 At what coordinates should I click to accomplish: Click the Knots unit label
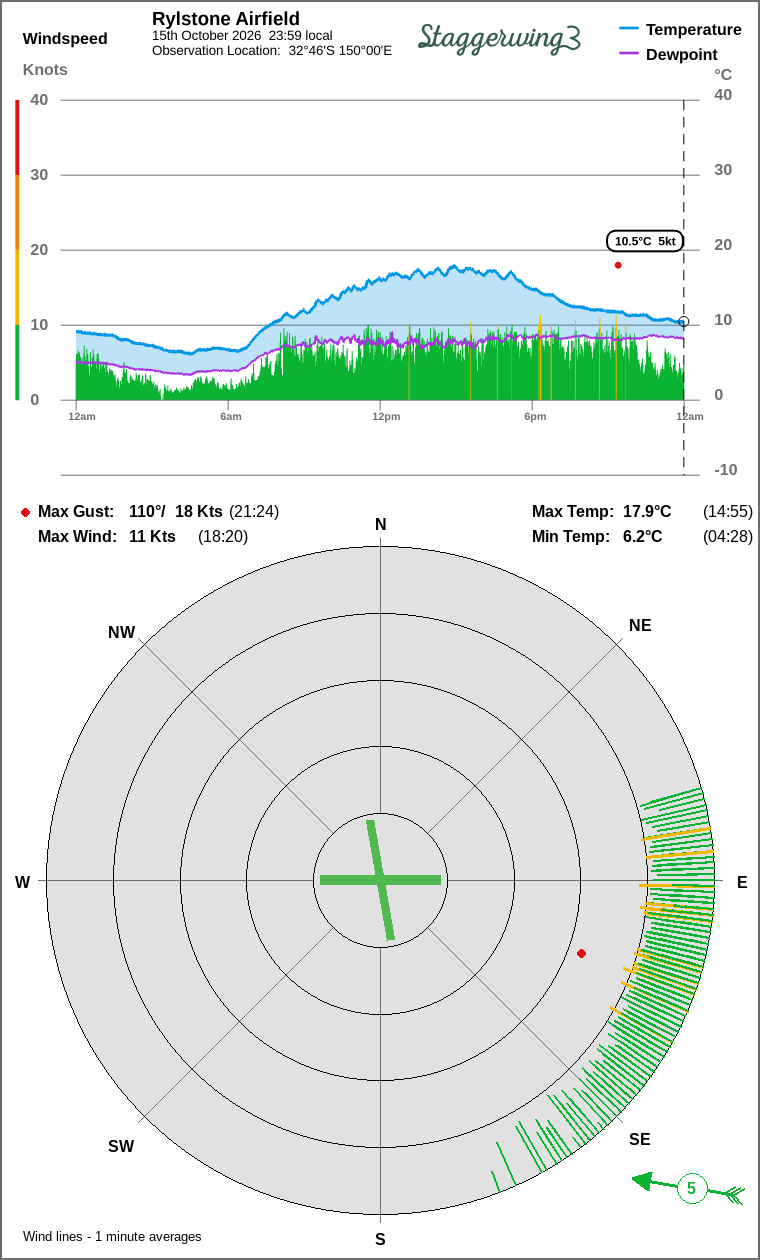[x=45, y=70]
